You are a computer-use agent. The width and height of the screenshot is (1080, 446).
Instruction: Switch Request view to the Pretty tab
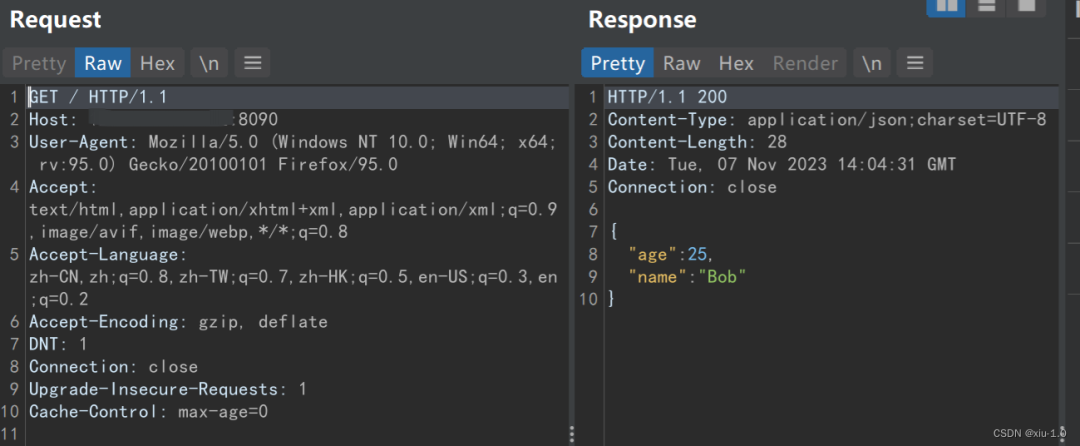coord(39,63)
